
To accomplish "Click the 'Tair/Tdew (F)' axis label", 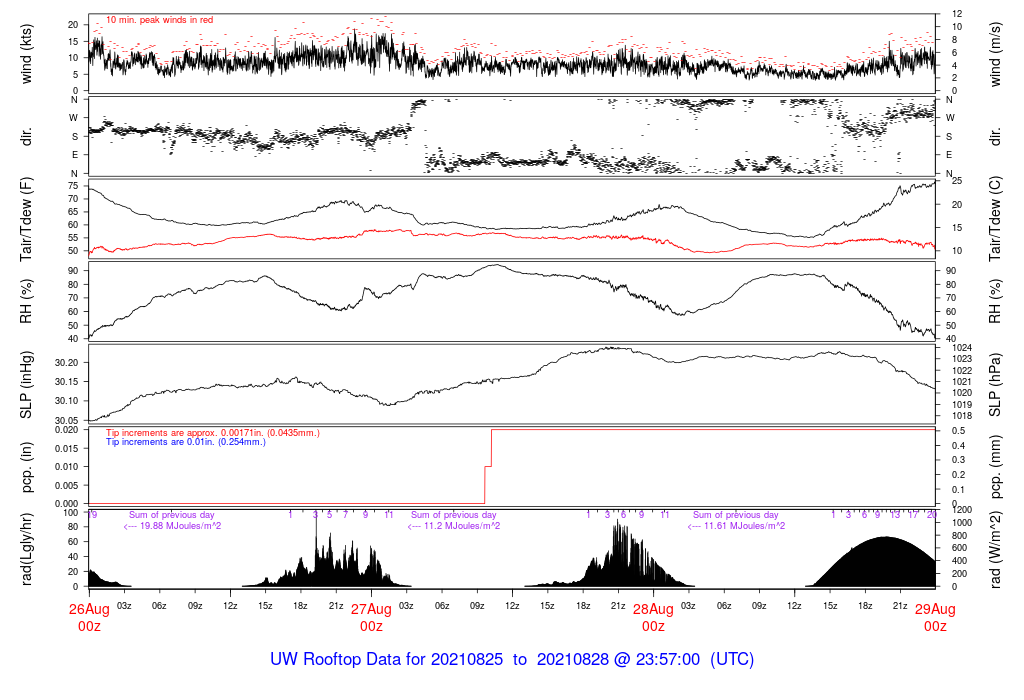I will coord(26,219).
